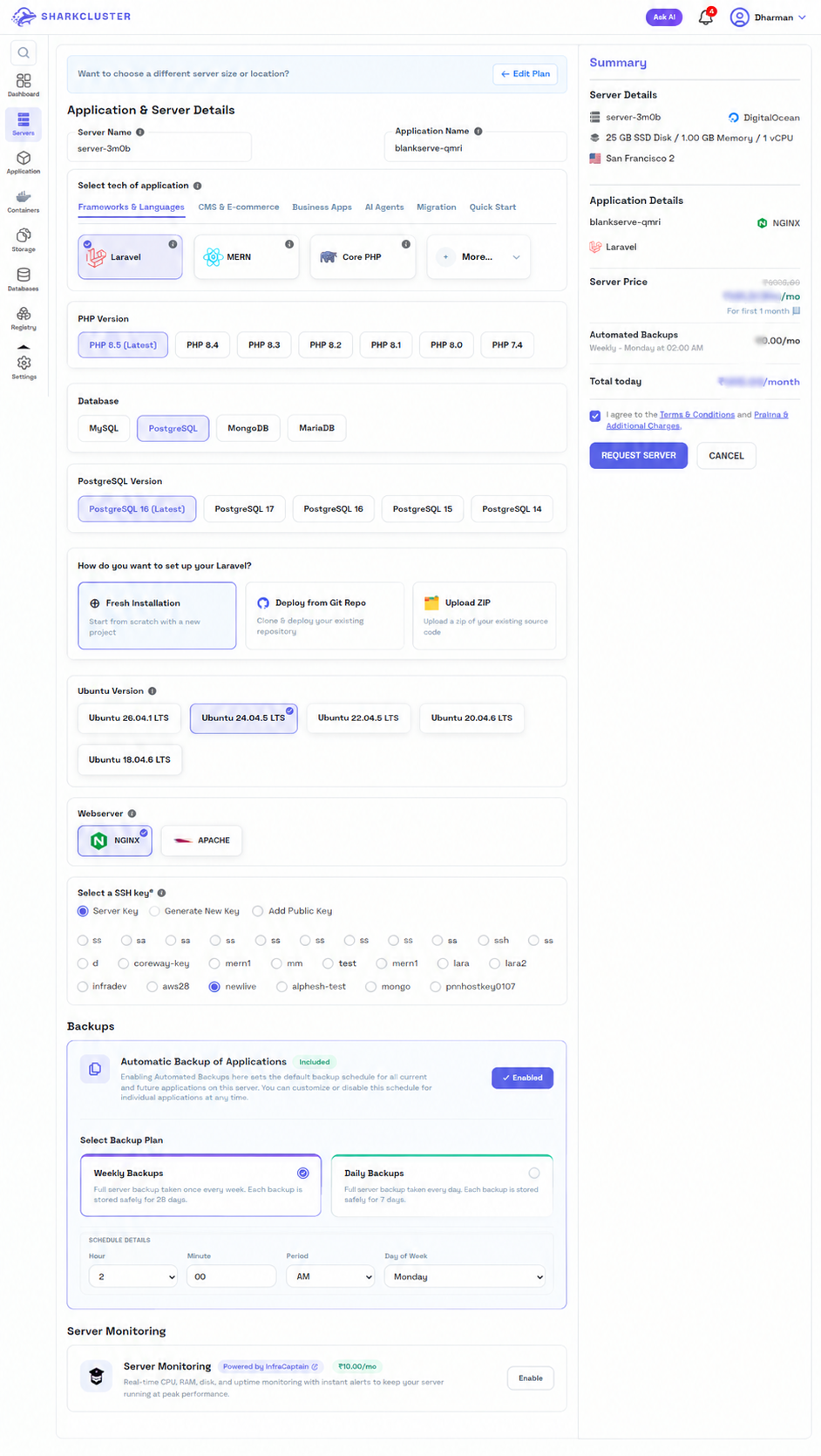Toggle Terms & Conditions agreement checkbox

point(595,416)
